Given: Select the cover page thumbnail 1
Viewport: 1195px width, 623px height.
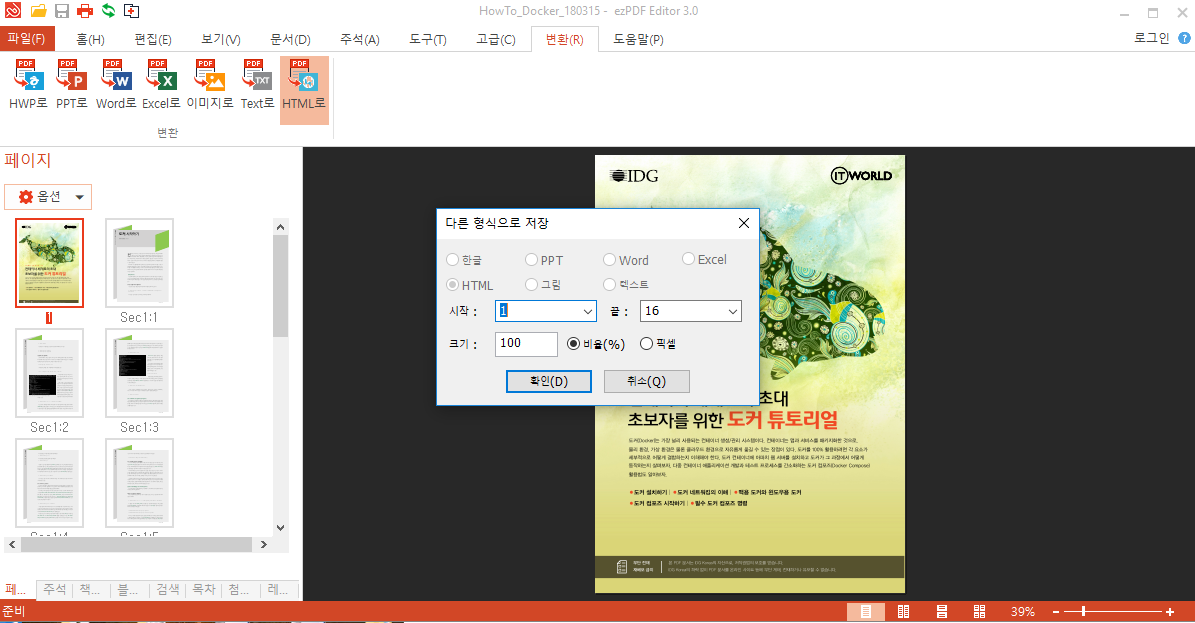Looking at the screenshot, I should [x=50, y=263].
